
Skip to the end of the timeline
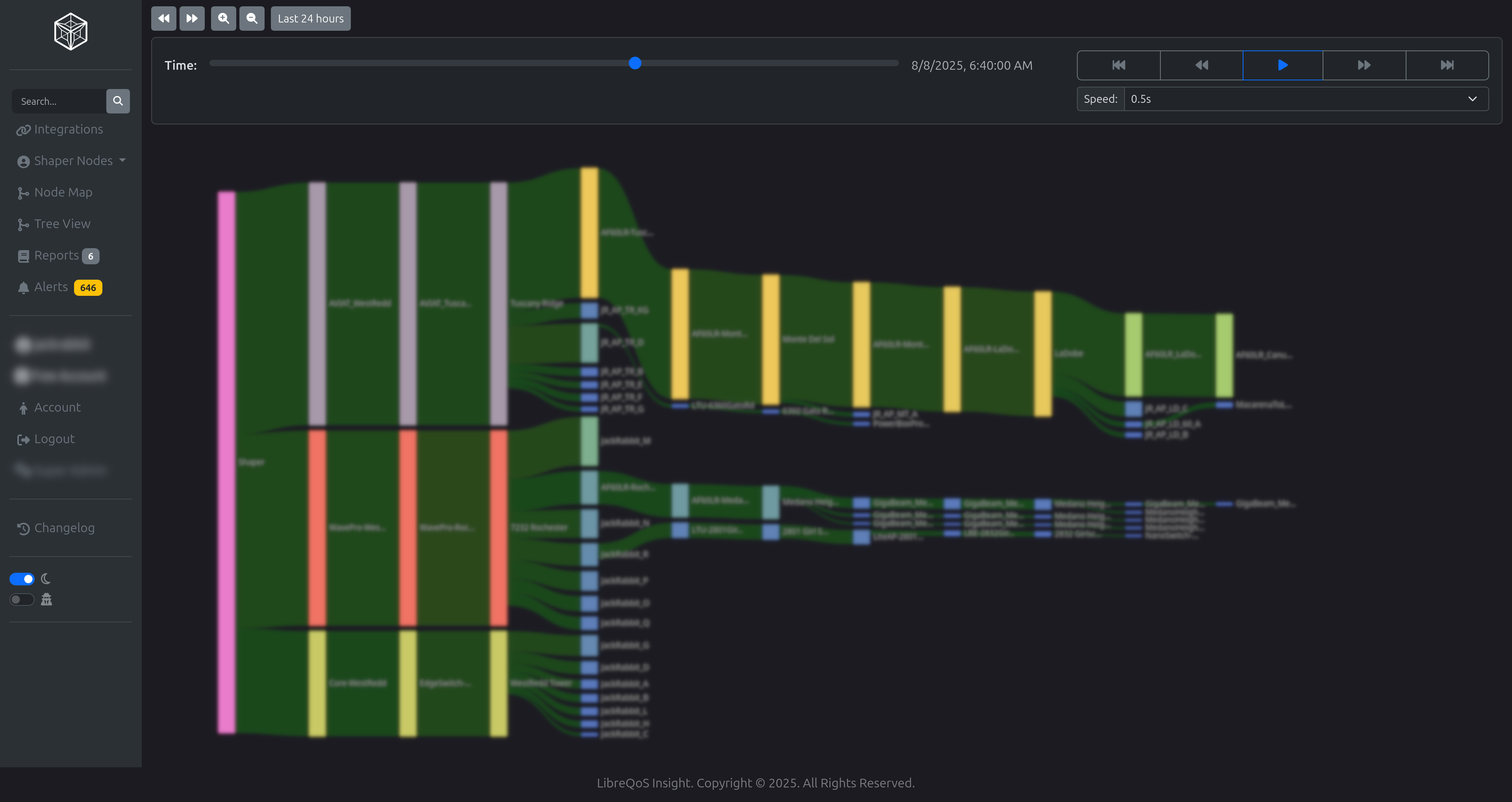[1447, 65]
